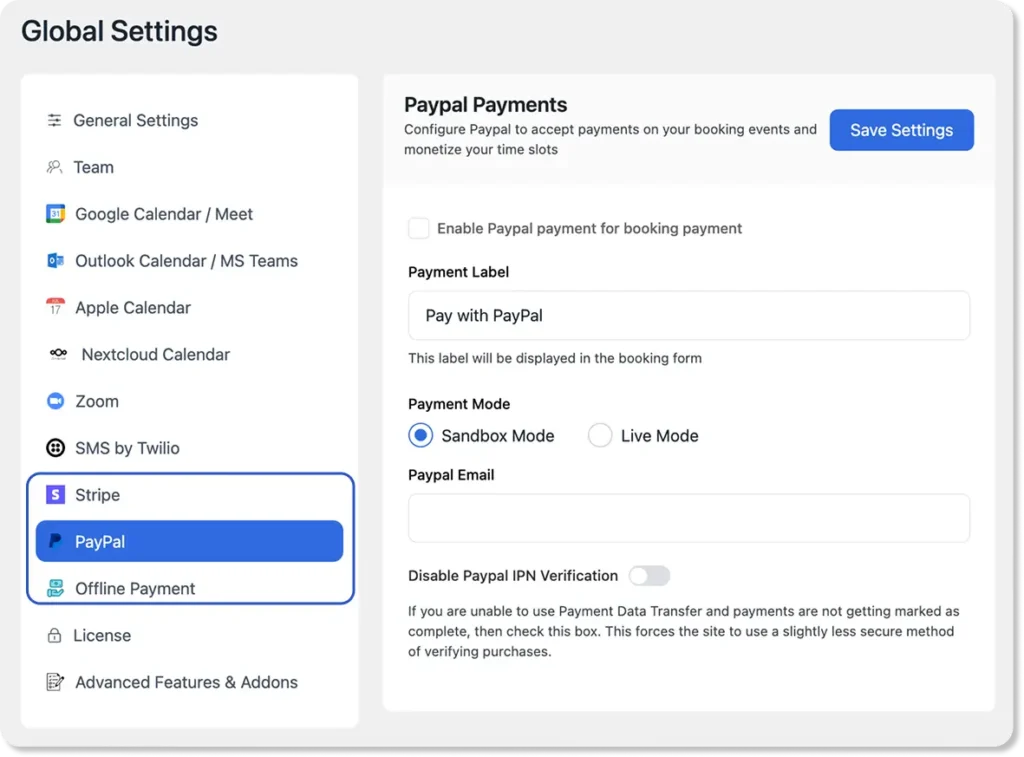1024x757 pixels.
Task: Toggle Disable Paypal IPN Verification switch
Action: (x=649, y=576)
